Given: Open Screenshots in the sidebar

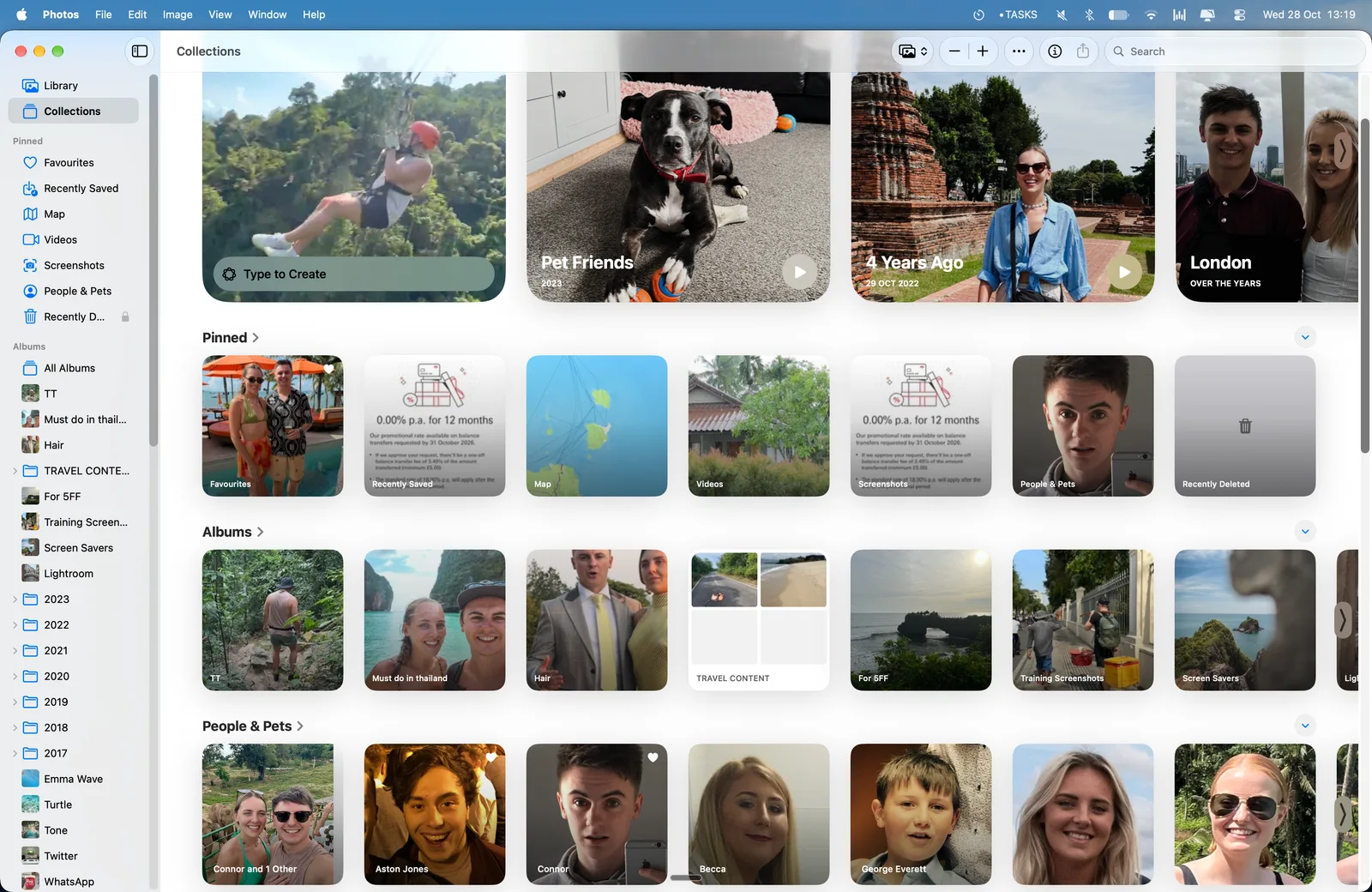Looking at the screenshot, I should (73, 266).
